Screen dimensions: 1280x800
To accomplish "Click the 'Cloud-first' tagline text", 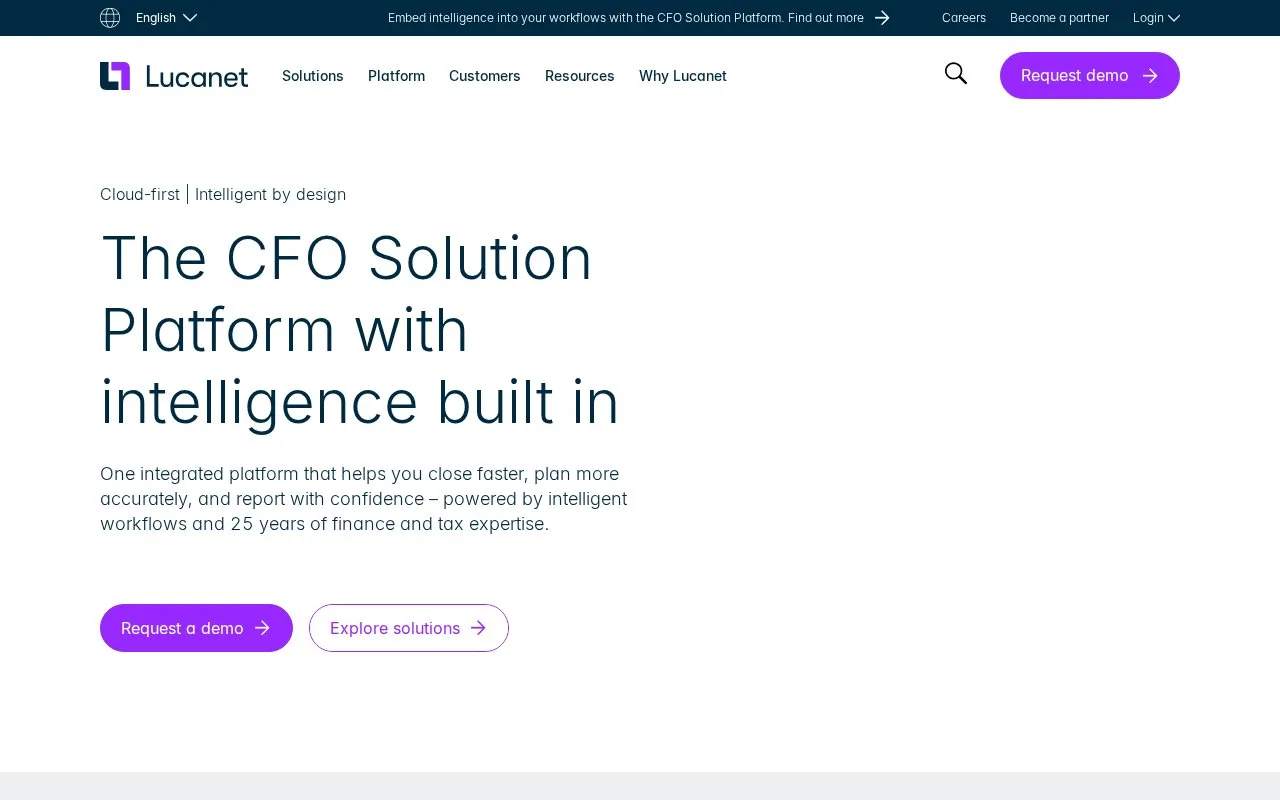I will [x=140, y=194].
